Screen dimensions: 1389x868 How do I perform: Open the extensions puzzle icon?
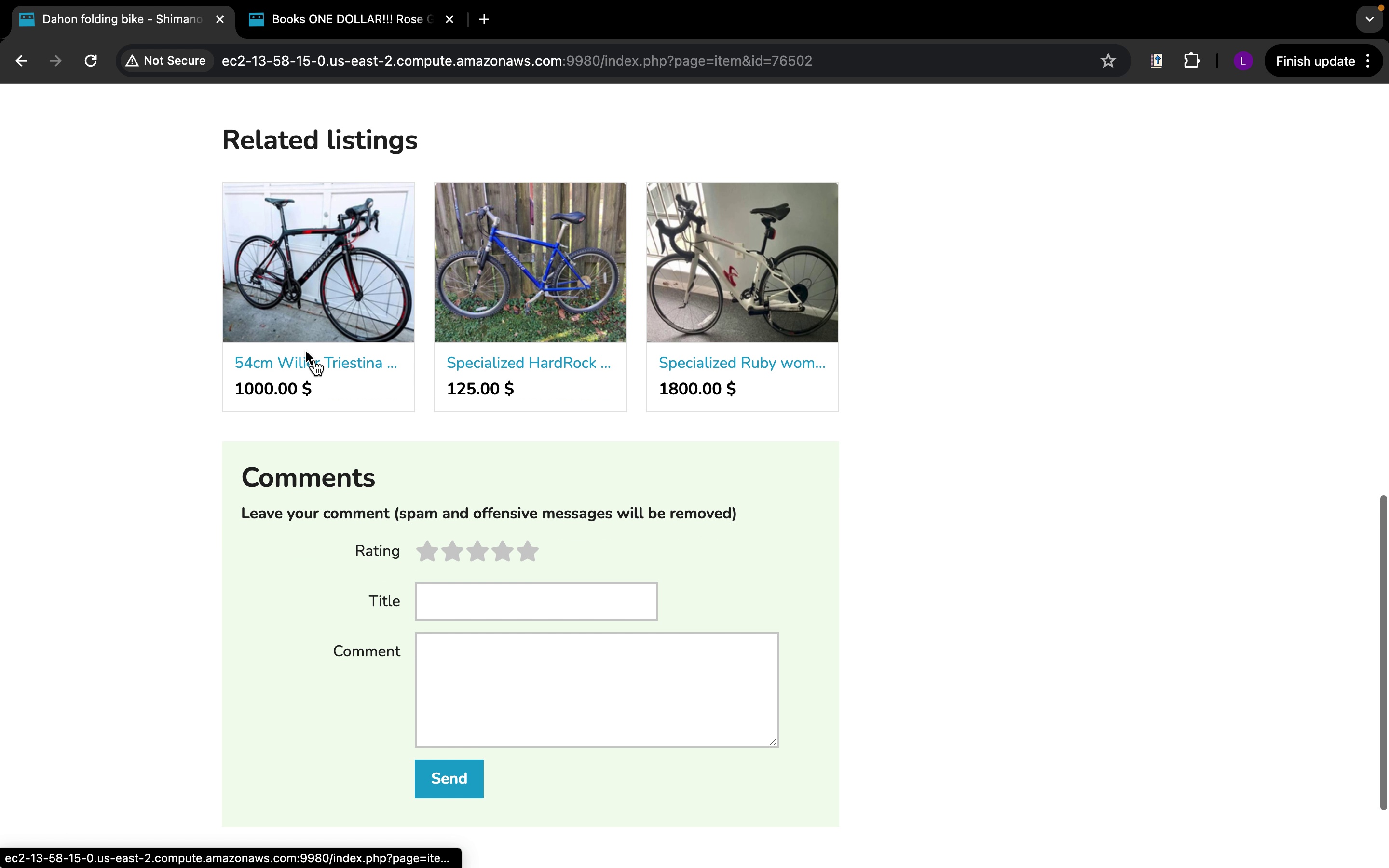click(x=1192, y=61)
